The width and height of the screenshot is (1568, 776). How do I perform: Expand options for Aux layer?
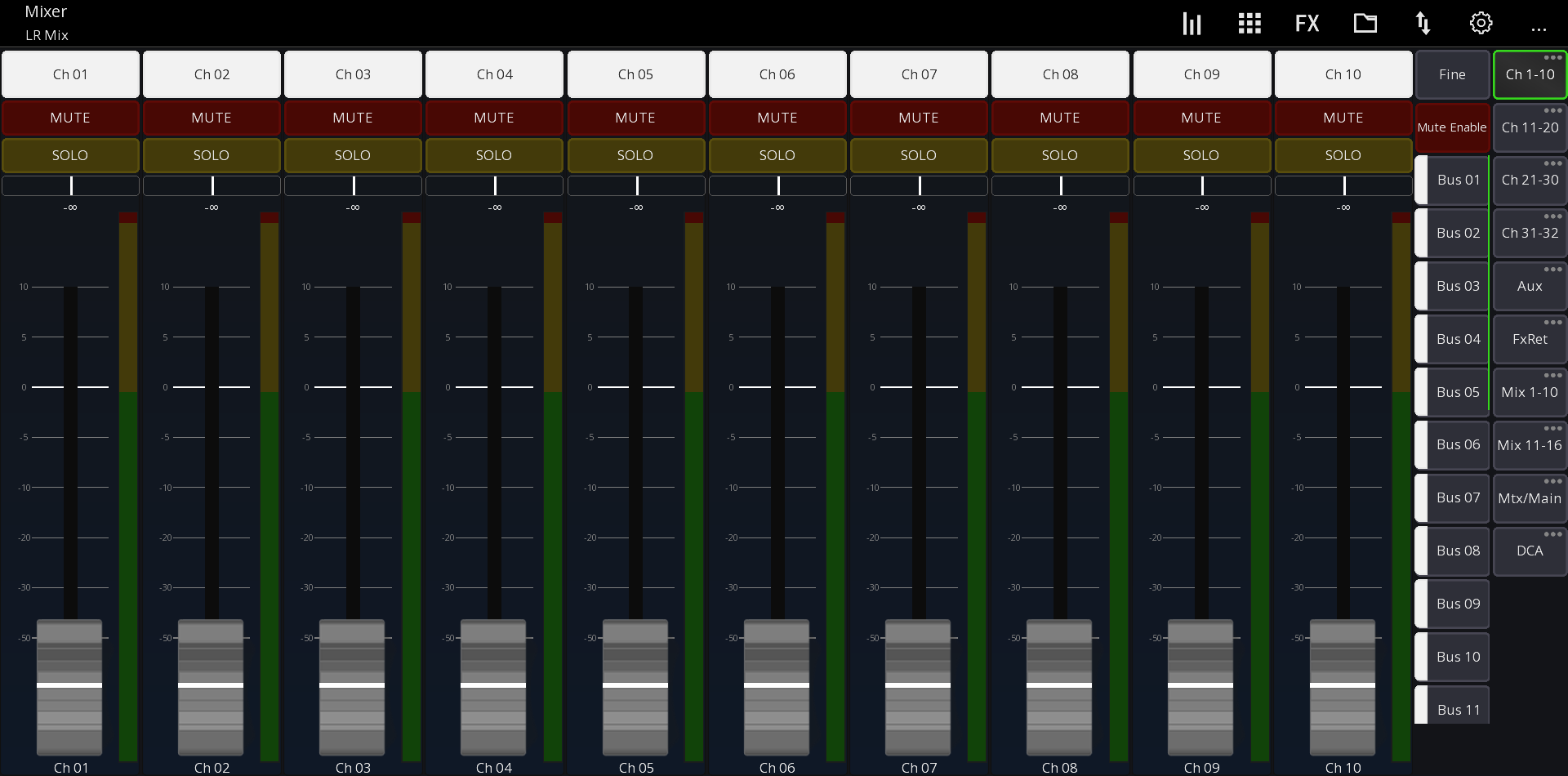tap(1553, 269)
